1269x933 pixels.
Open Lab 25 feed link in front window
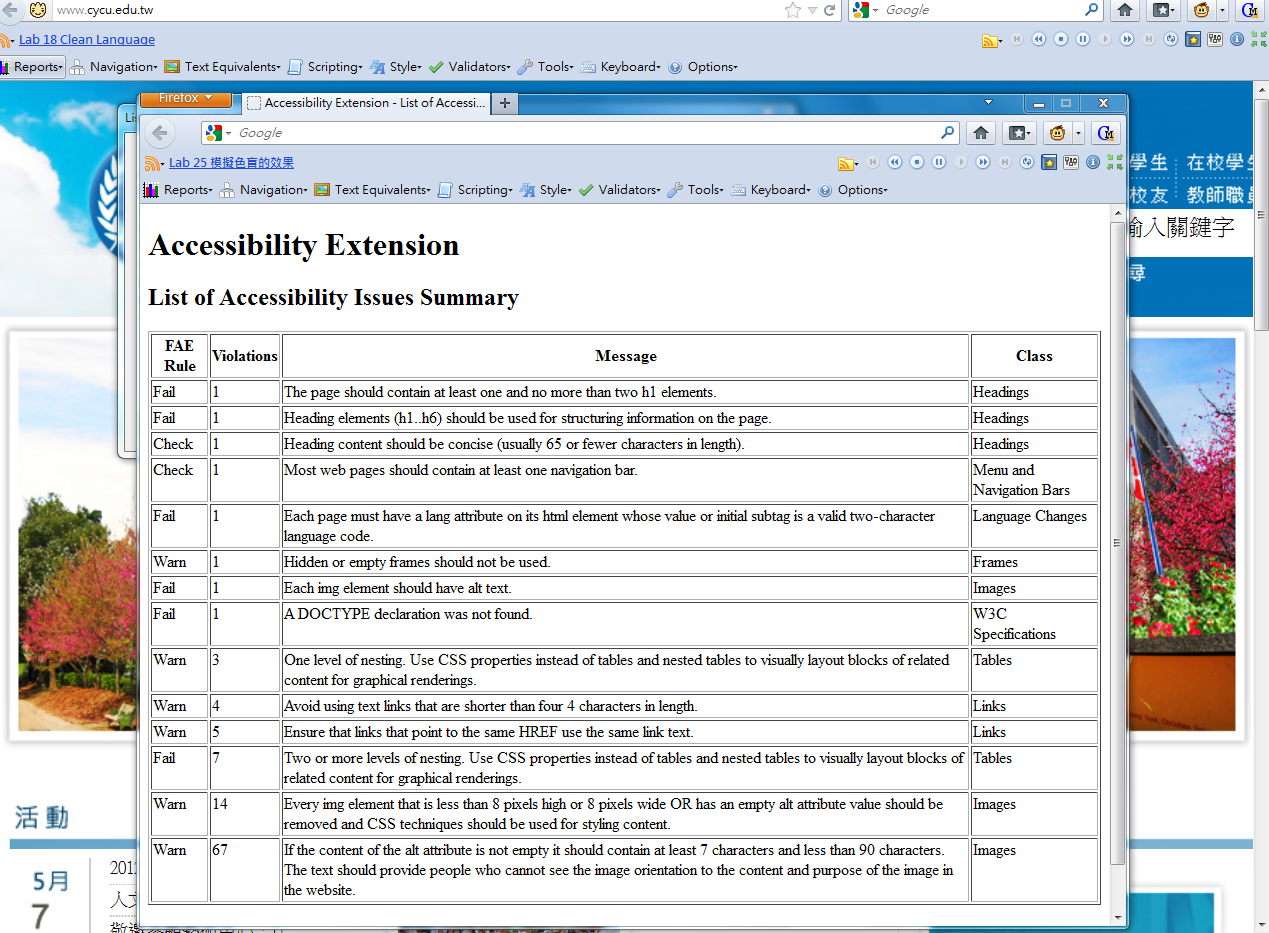231,163
